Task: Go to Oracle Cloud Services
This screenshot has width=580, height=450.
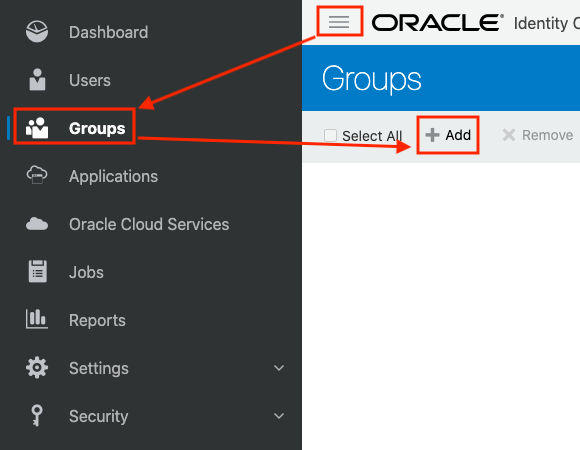Action: [x=149, y=224]
